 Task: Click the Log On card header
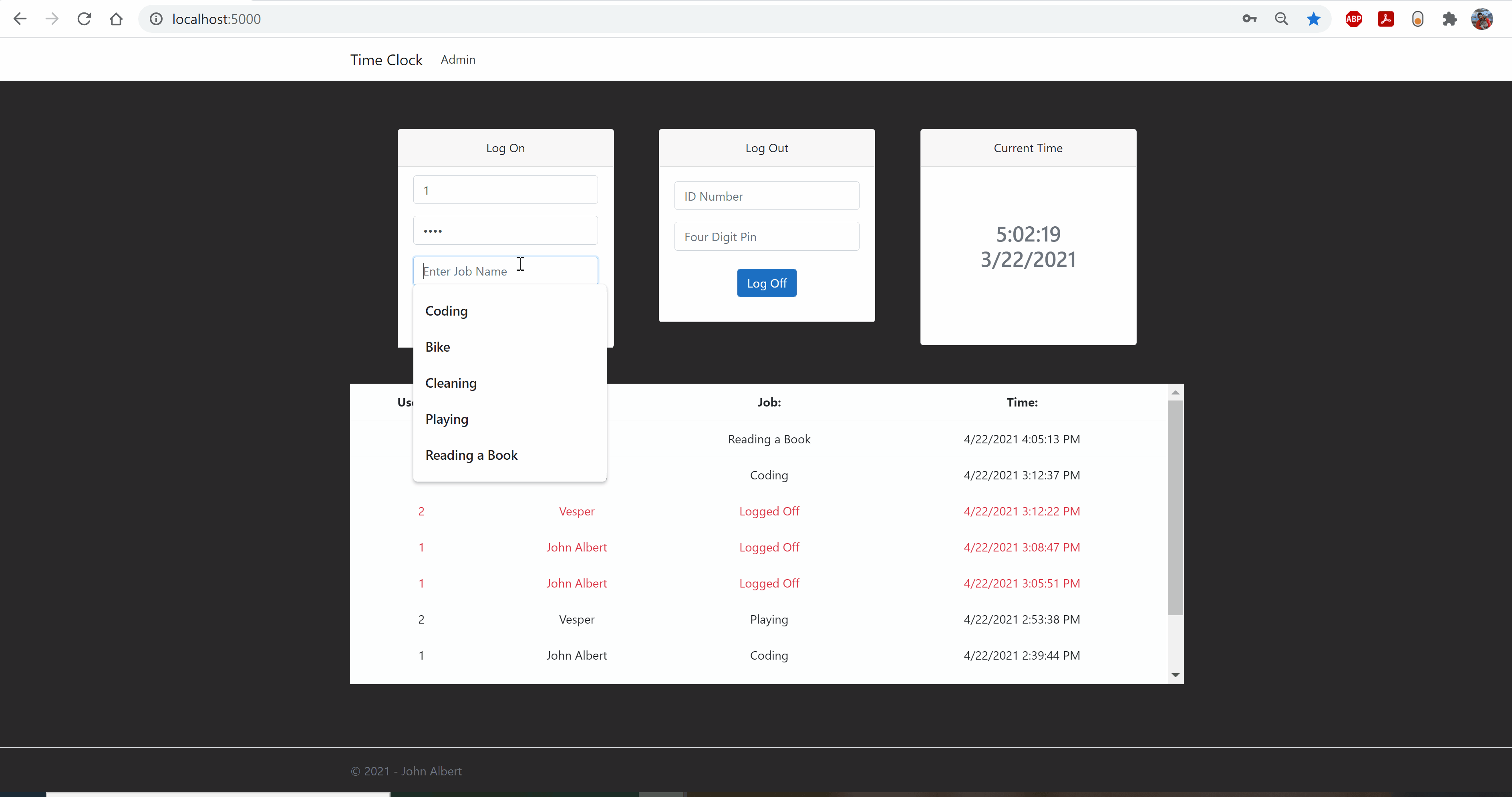point(505,148)
